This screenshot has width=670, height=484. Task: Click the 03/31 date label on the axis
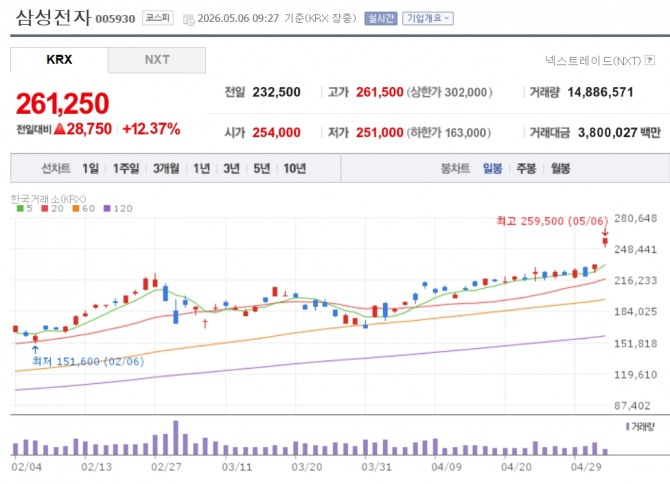[x=376, y=466]
